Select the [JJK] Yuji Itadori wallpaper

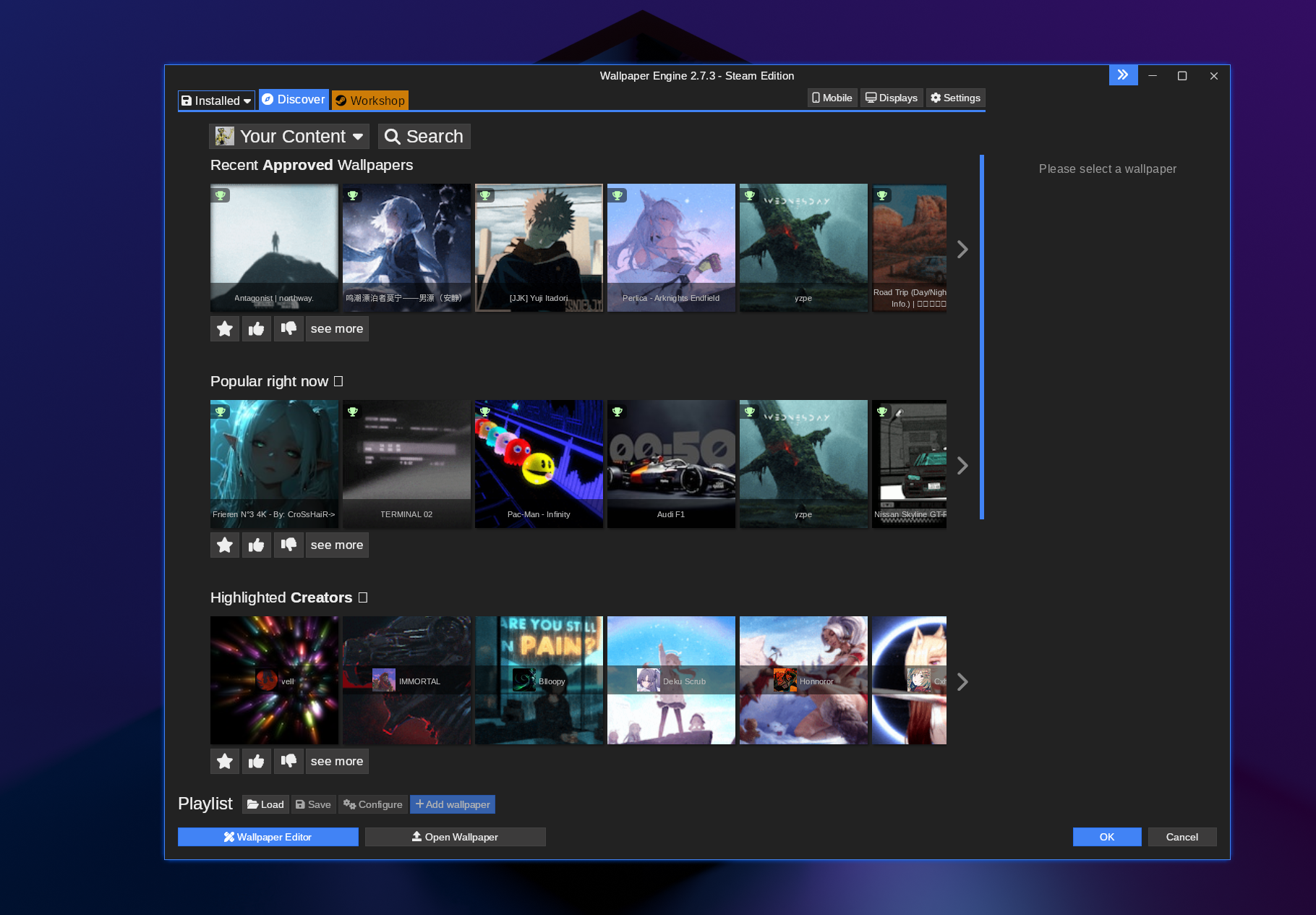coord(539,247)
